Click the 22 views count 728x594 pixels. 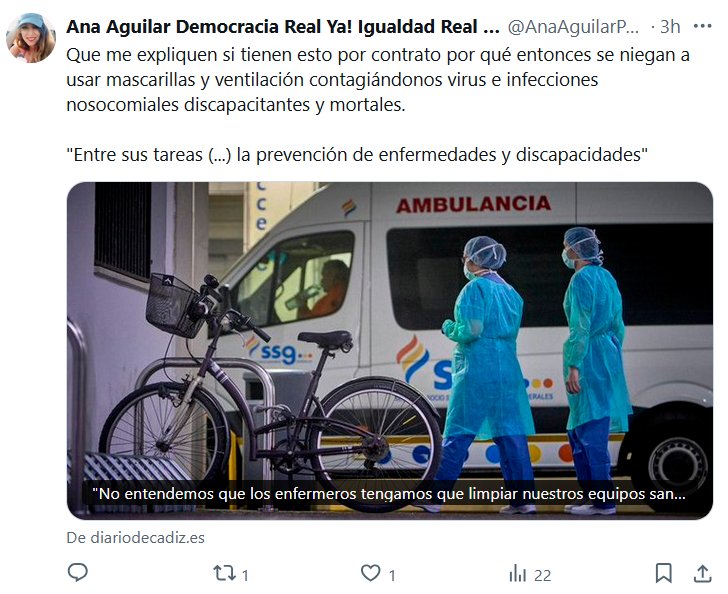tap(542, 576)
